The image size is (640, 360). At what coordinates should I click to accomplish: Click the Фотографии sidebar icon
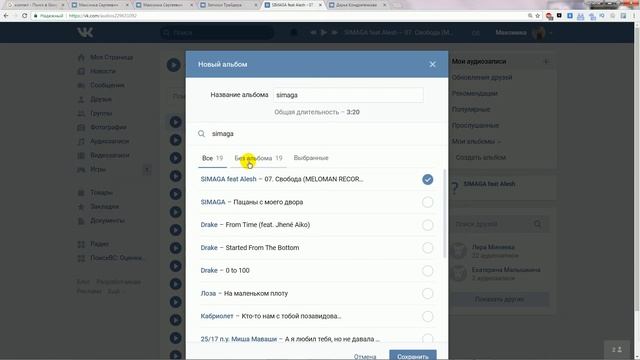click(x=81, y=127)
